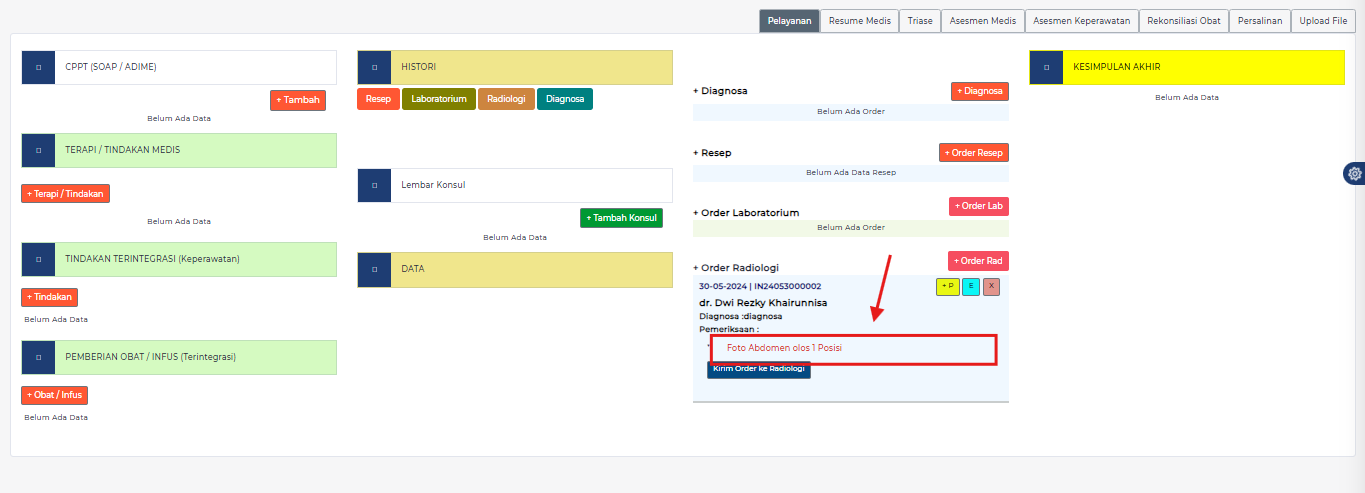The height and width of the screenshot is (493, 1365).
Task: Click the square icon beside HISTORI
Action: click(374, 67)
